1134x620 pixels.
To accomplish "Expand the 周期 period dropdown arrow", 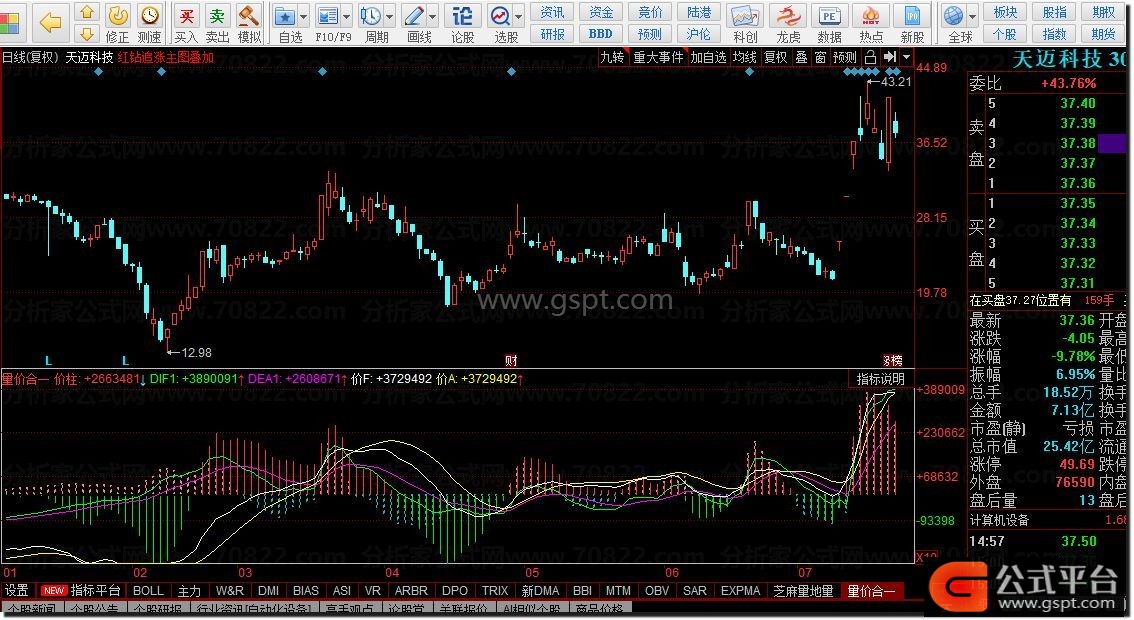I will tap(390, 16).
